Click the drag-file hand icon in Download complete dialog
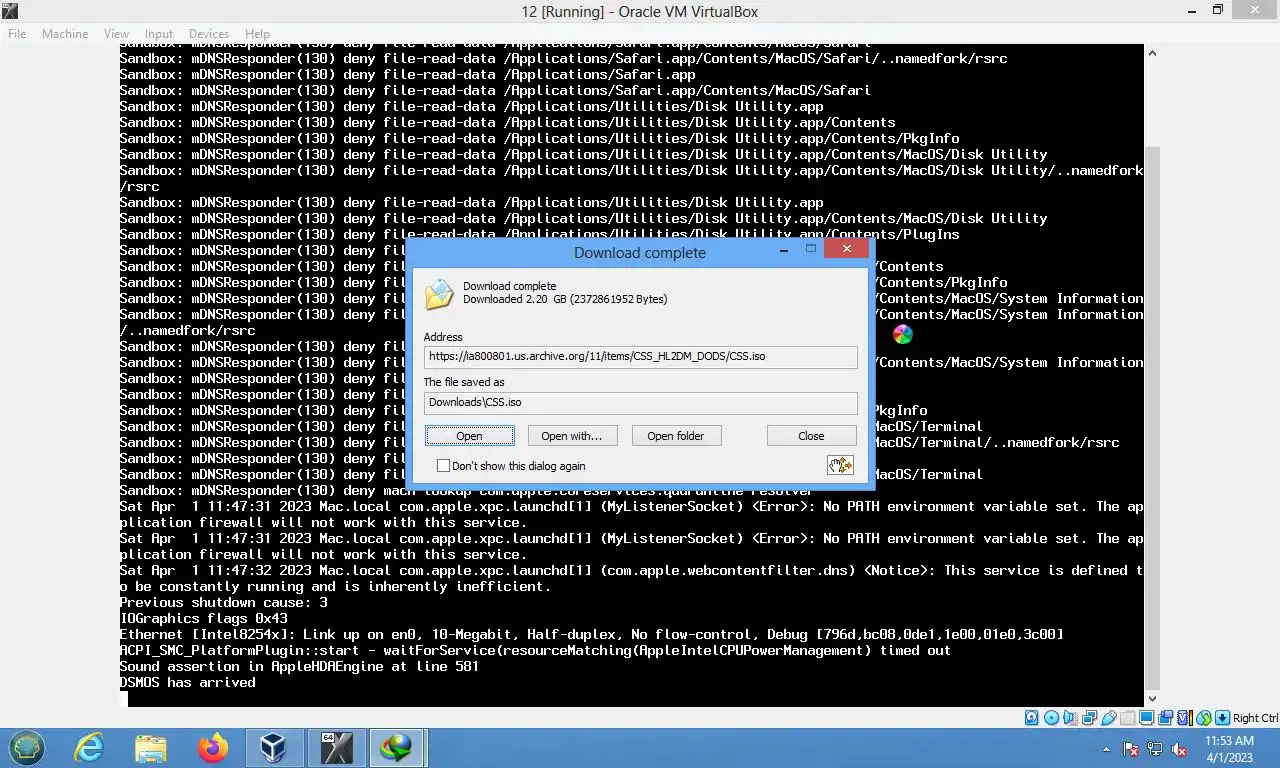This screenshot has width=1280, height=768. click(840, 465)
